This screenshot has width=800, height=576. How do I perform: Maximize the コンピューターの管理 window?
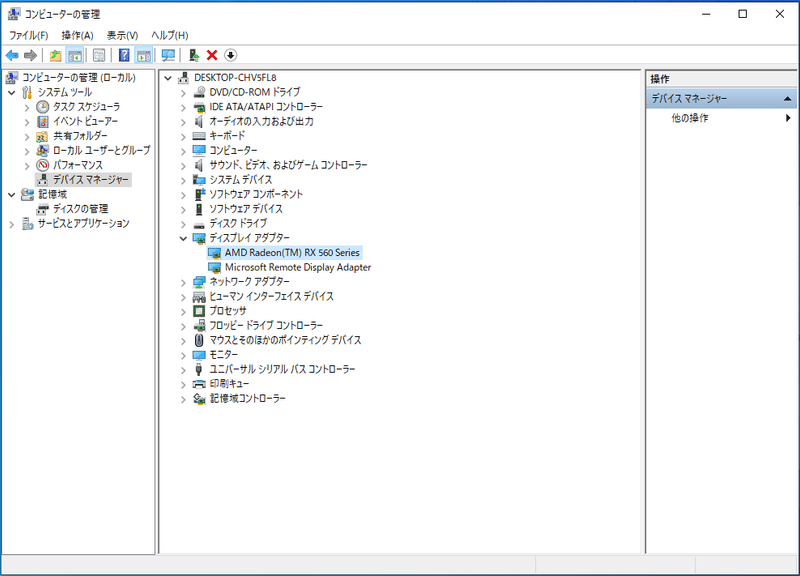click(x=743, y=14)
